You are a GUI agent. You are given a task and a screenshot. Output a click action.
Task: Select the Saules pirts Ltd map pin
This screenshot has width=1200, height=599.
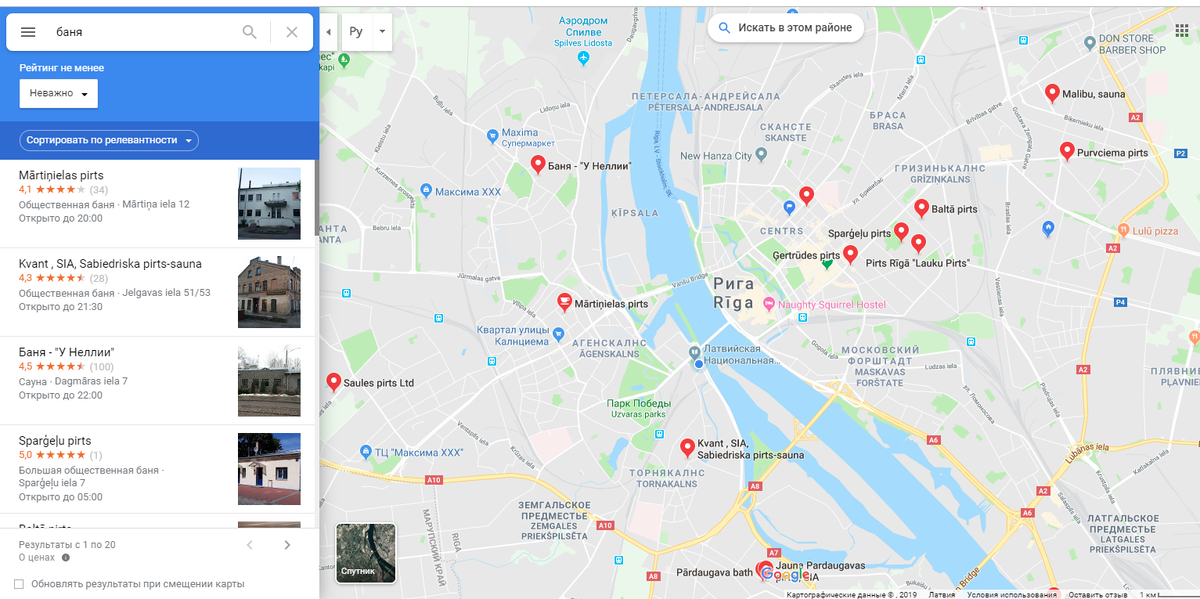[334, 382]
